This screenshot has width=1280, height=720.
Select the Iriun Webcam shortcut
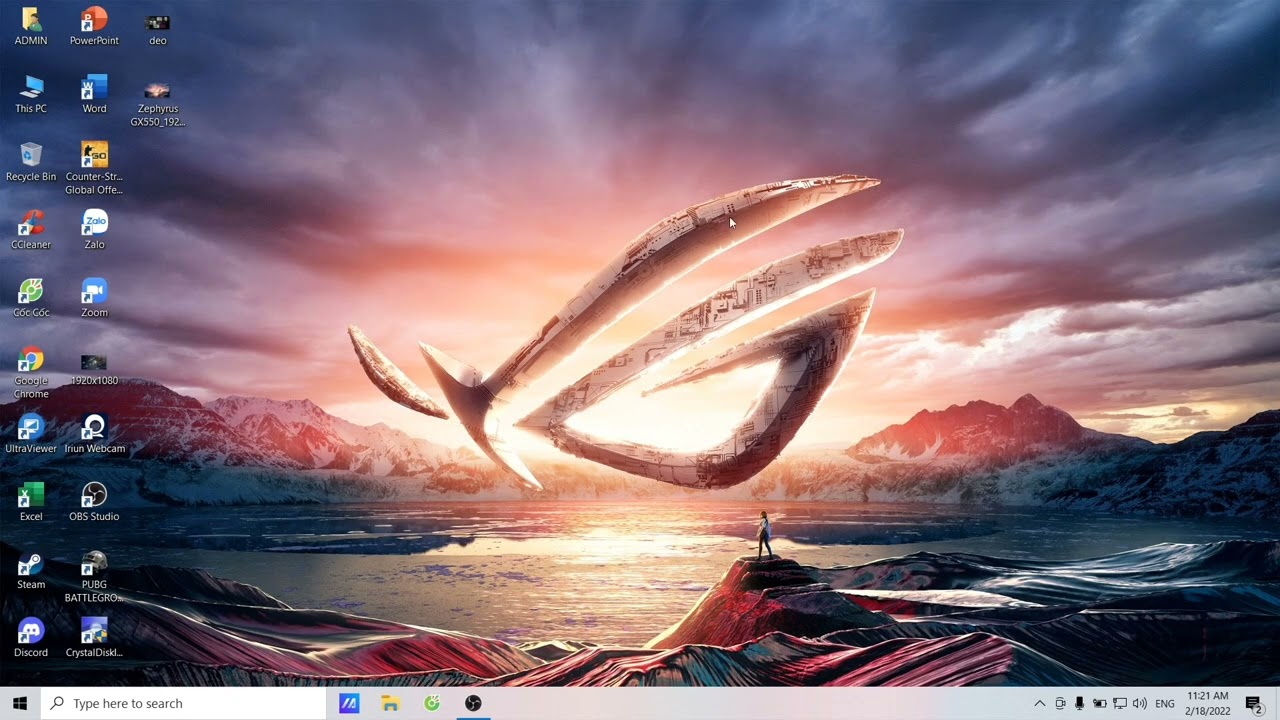click(x=94, y=435)
